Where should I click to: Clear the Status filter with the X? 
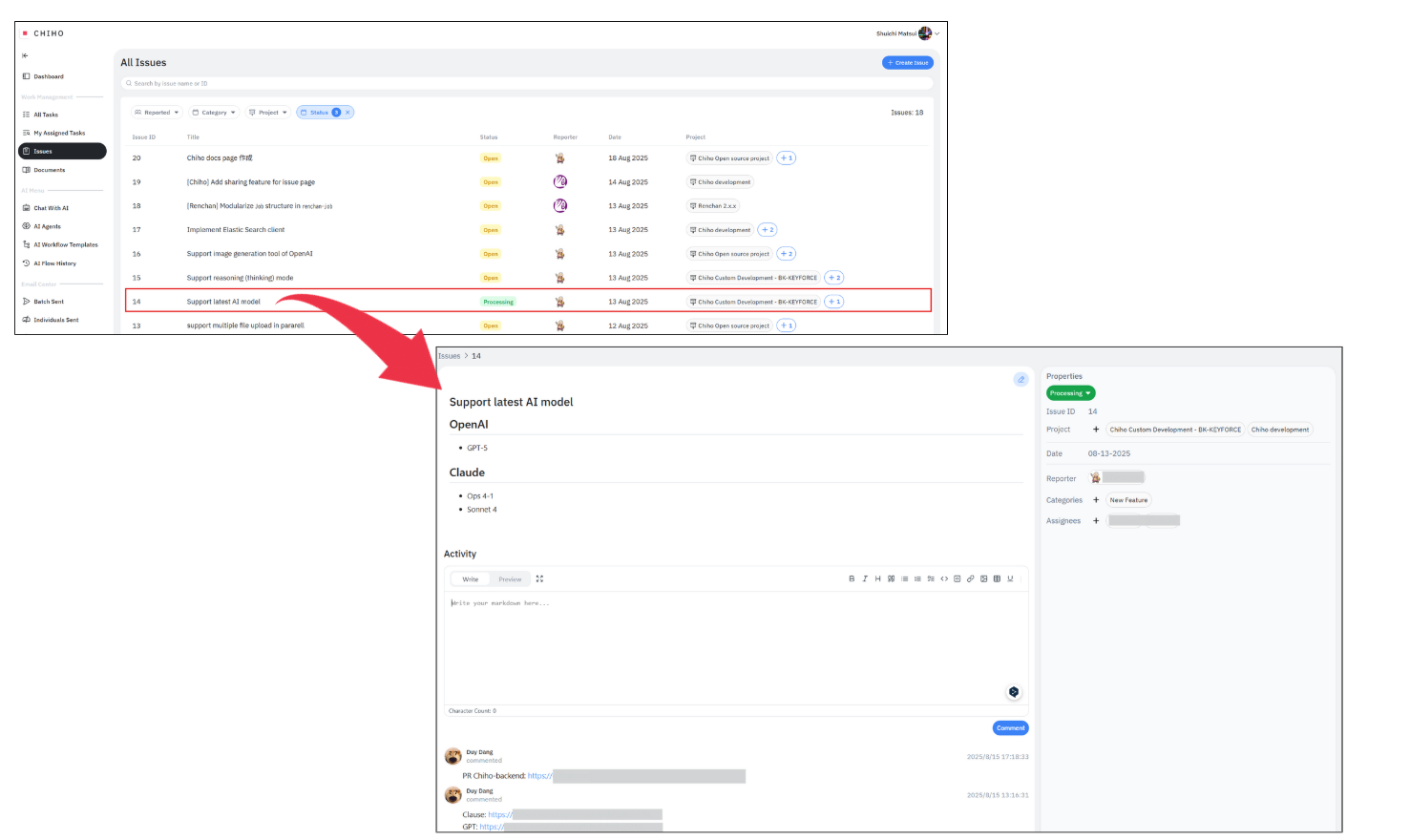347,113
